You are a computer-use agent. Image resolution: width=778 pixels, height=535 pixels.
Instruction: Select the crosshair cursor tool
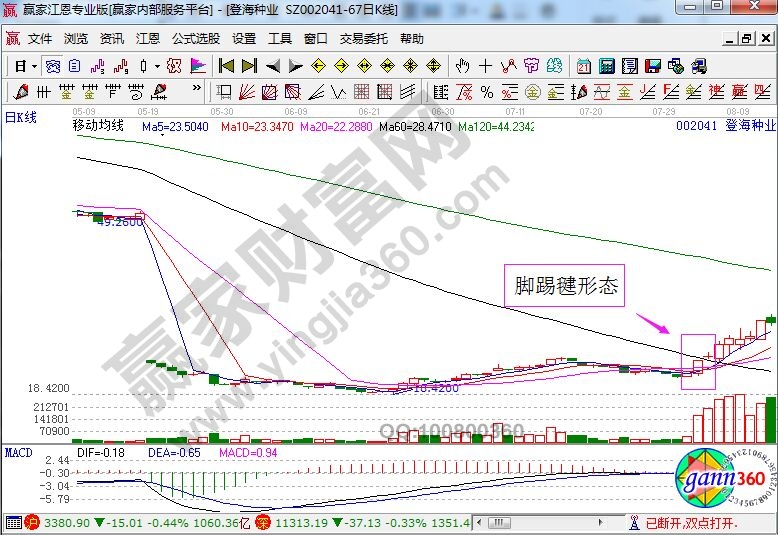486,67
